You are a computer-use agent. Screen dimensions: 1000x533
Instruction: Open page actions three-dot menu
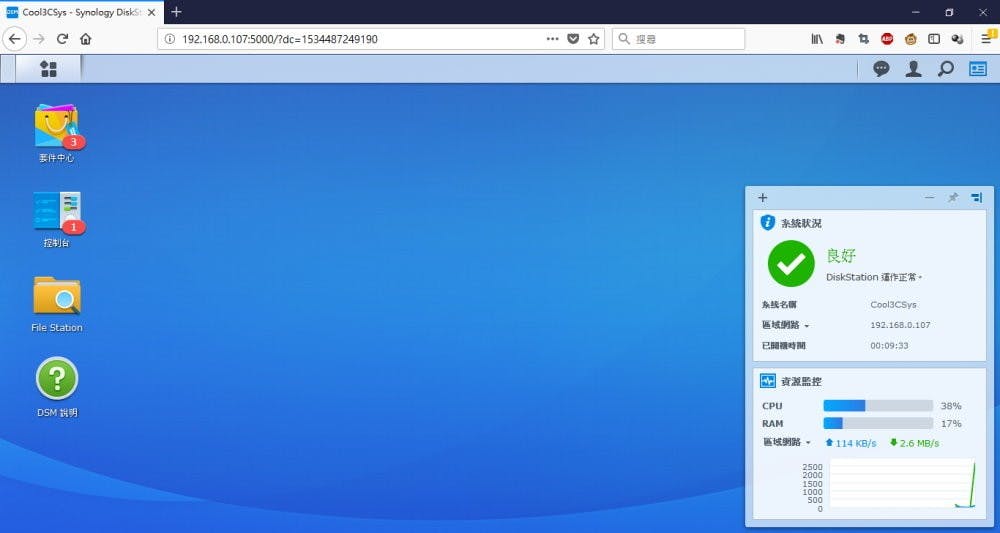tap(552, 39)
